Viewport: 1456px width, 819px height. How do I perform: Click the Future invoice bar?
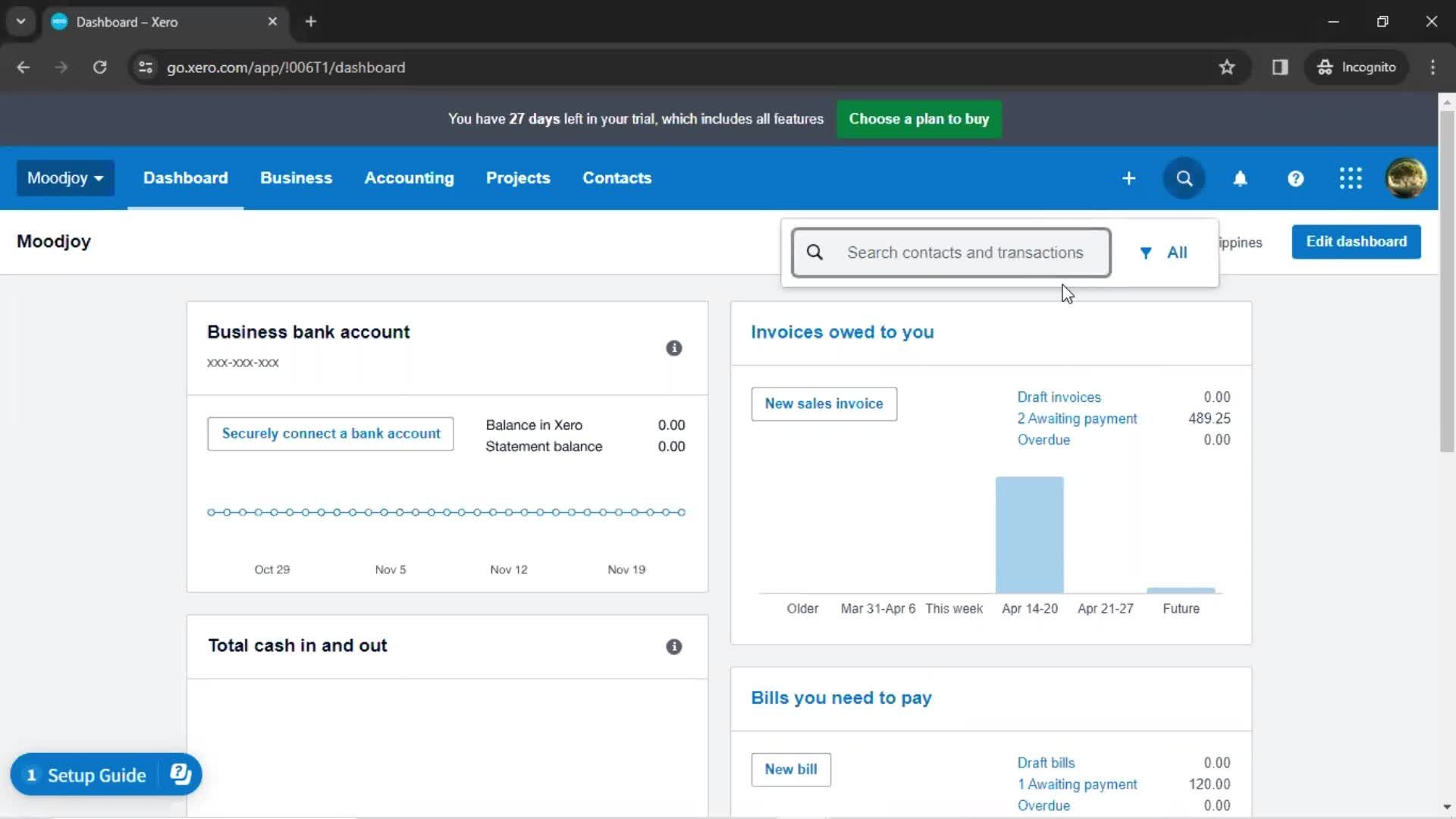click(x=1181, y=590)
